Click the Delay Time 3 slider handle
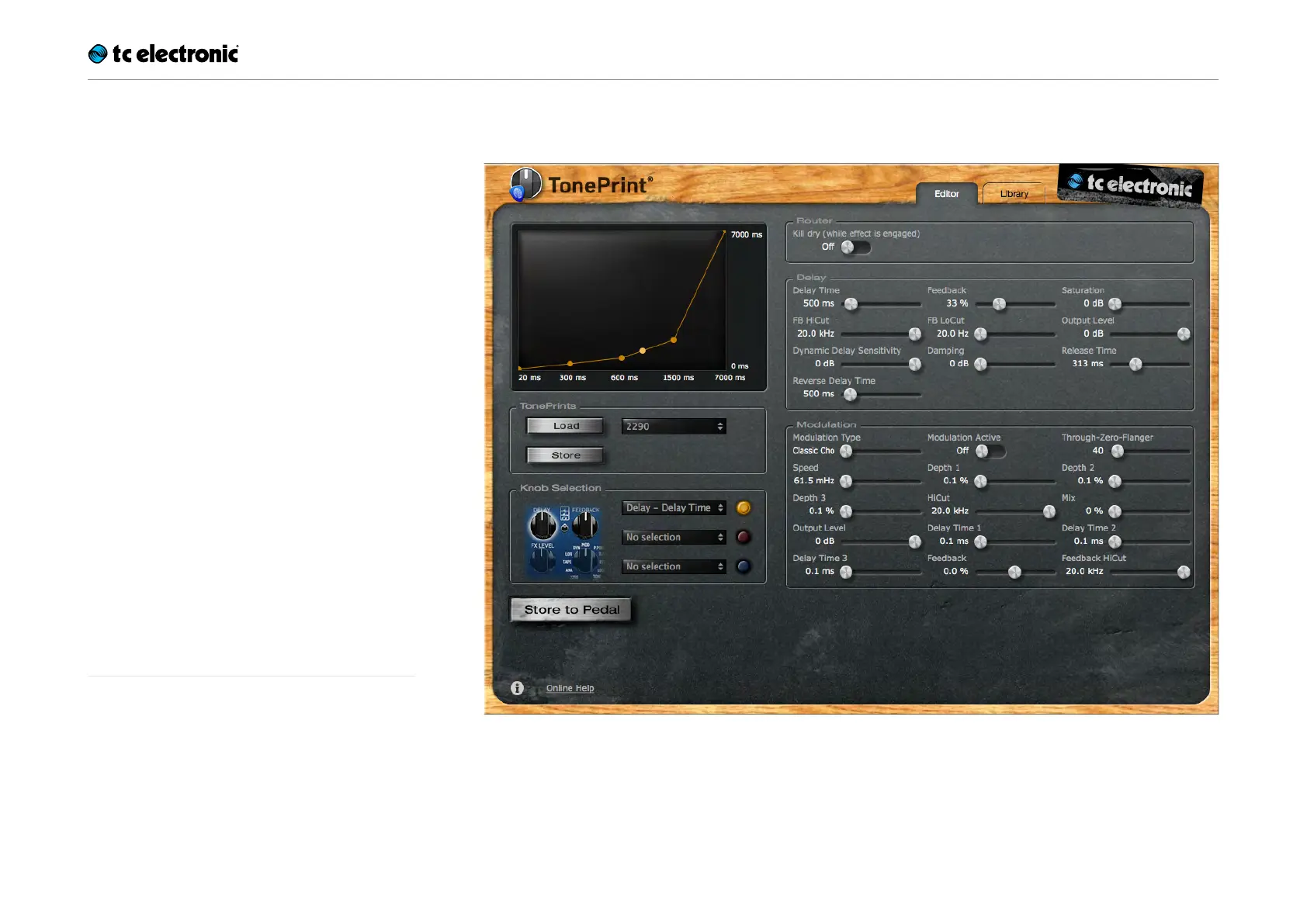The width and height of the screenshot is (1307, 924). point(846,573)
